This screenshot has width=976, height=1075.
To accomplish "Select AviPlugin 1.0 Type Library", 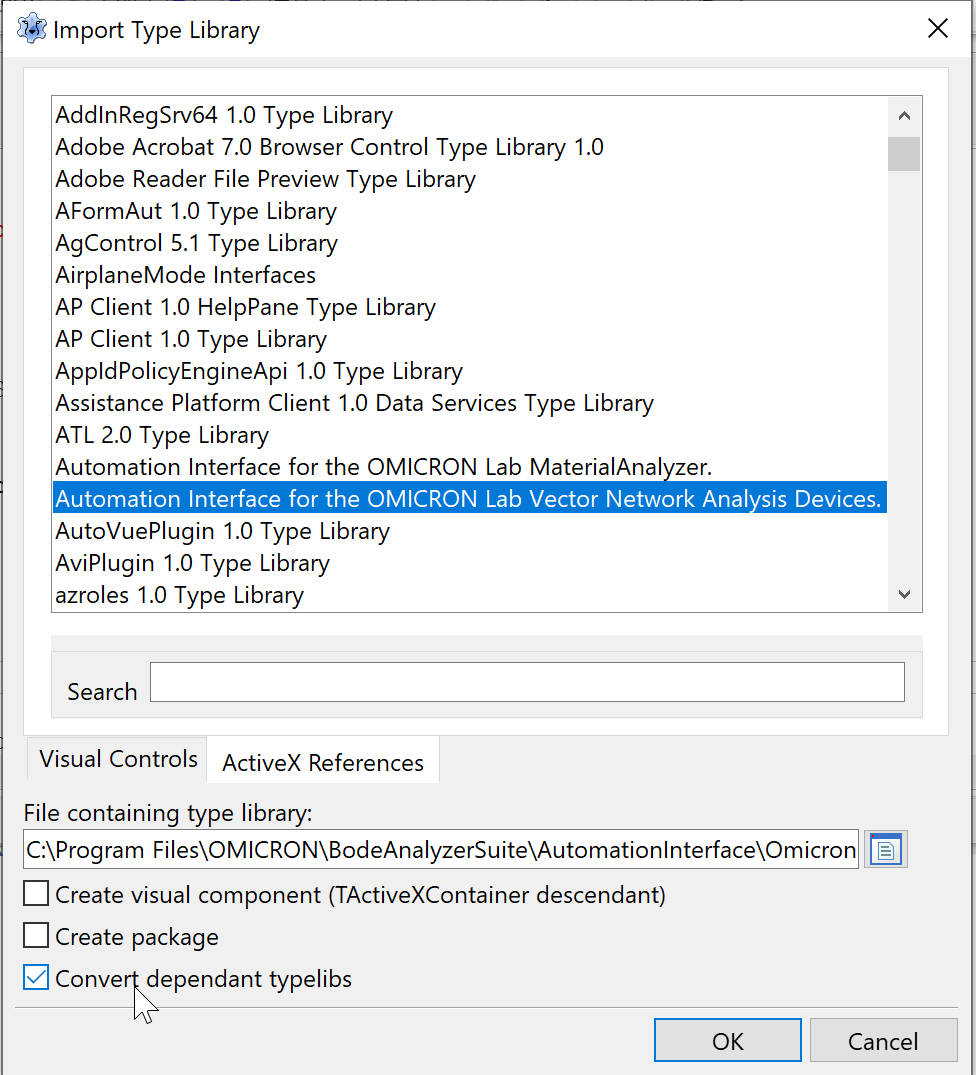I will tap(470, 563).
